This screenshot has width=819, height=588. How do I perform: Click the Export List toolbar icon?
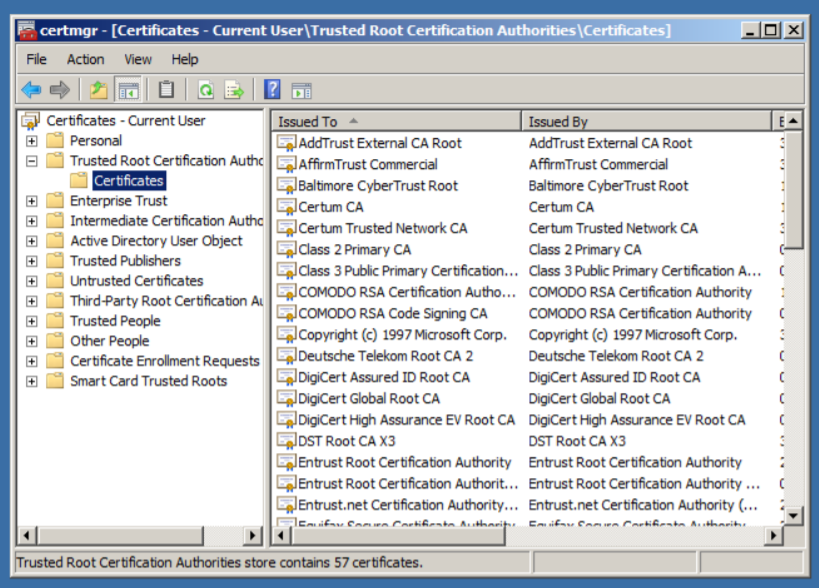click(x=233, y=90)
